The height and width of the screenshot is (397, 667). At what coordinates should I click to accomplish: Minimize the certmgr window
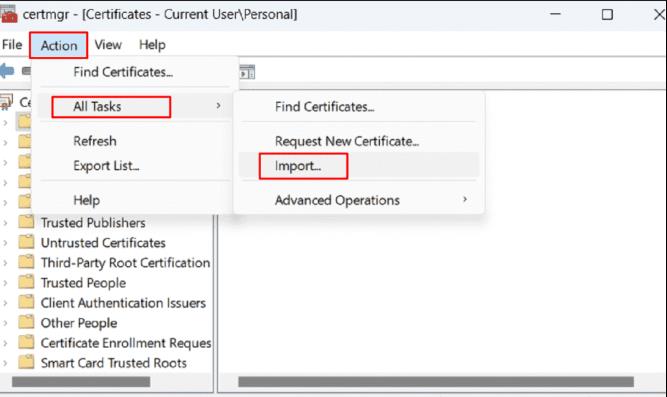555,14
